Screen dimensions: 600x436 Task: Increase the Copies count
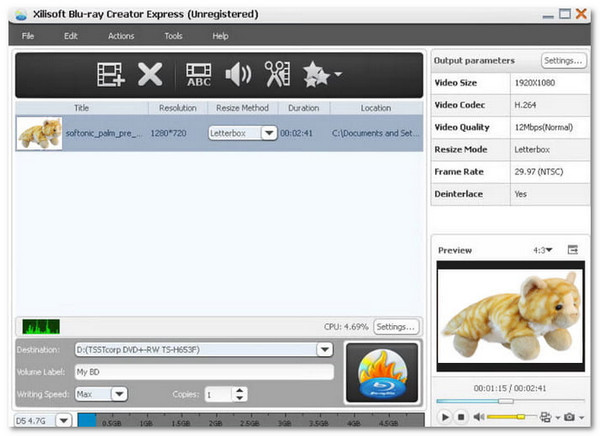click(x=240, y=390)
